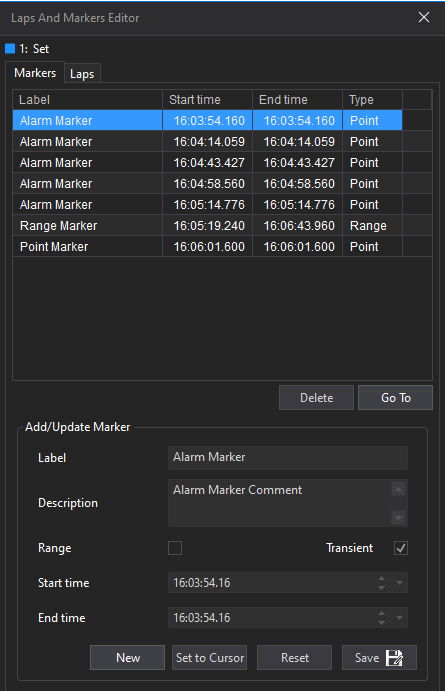Click Point type cell in 16:04:43.427 row
Screen dimensions: 445x691
point(372,163)
